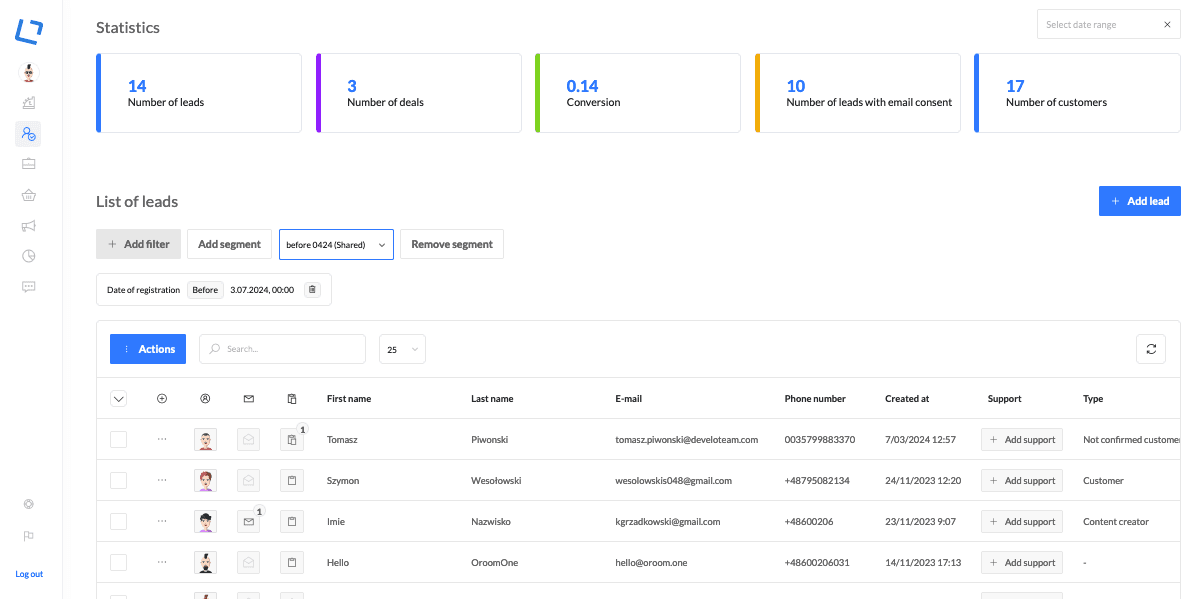Viewport: 1201px width, 599px height.
Task: Delete the Date of registration filter
Action: click(312, 290)
